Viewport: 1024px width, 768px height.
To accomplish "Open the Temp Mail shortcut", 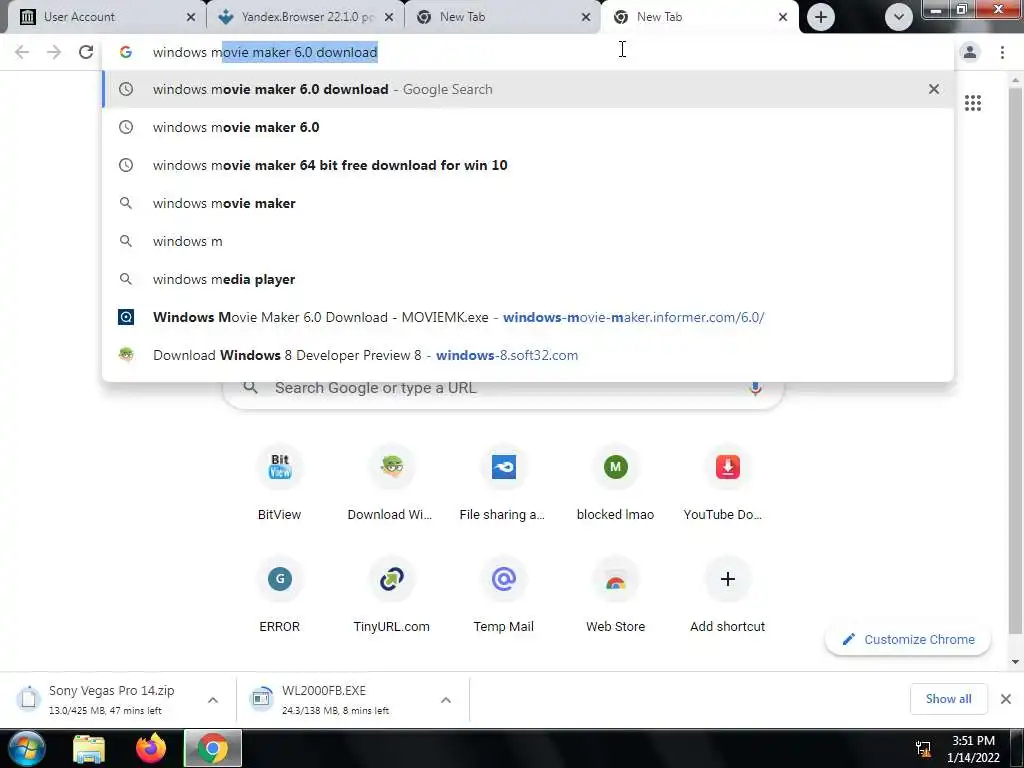I will [504, 595].
